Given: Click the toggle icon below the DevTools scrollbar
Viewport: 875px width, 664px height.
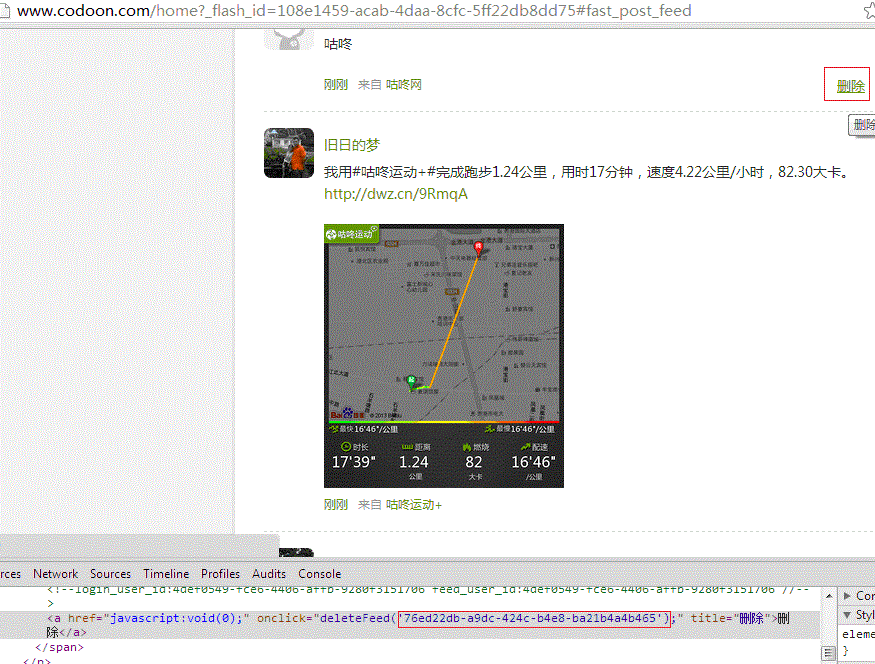Looking at the screenshot, I should [x=828, y=653].
